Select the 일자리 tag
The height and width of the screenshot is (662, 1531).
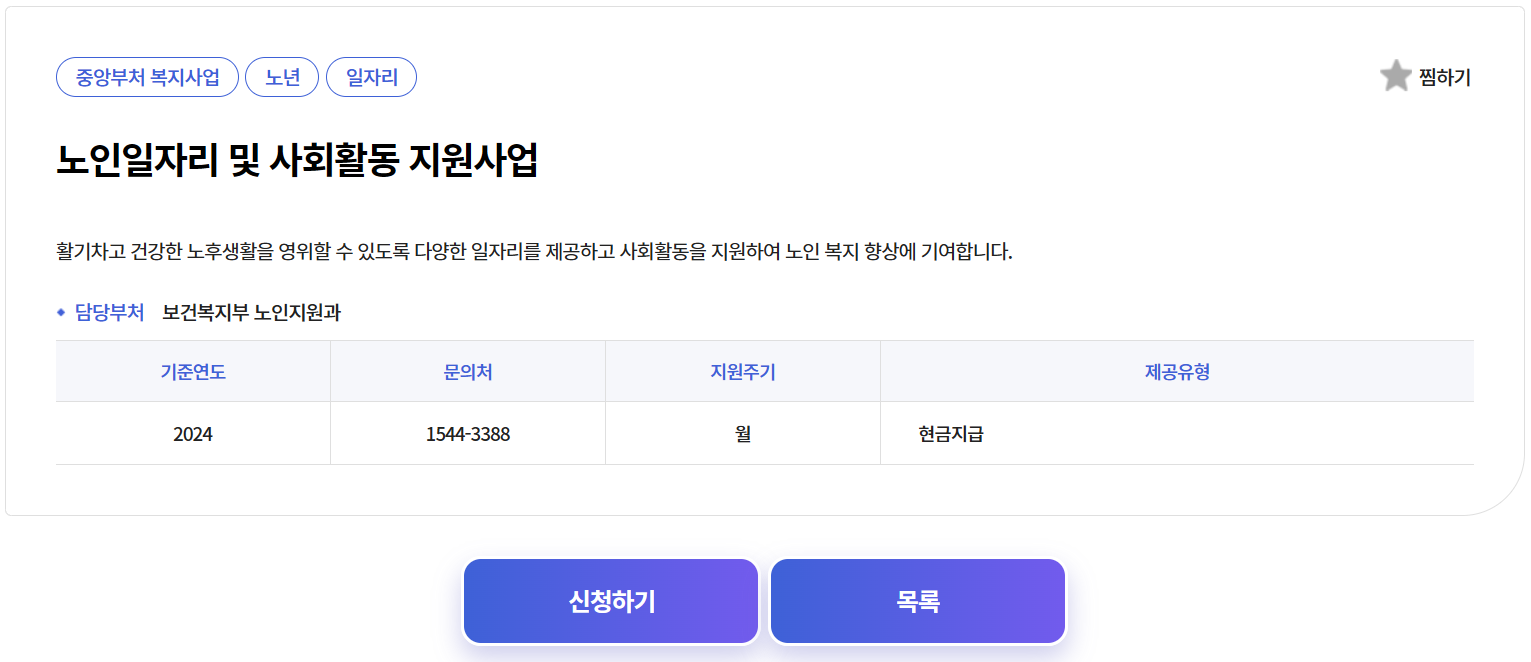371,77
